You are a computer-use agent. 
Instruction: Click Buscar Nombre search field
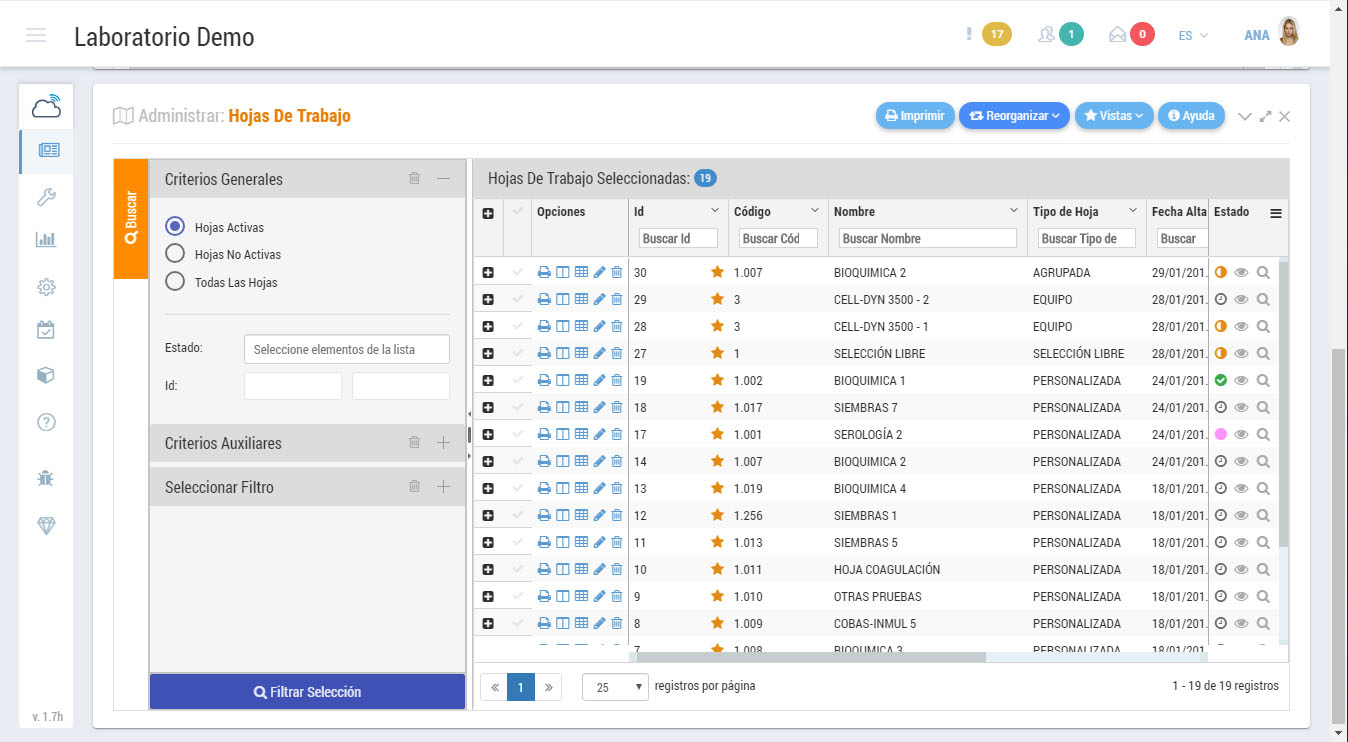coord(927,238)
